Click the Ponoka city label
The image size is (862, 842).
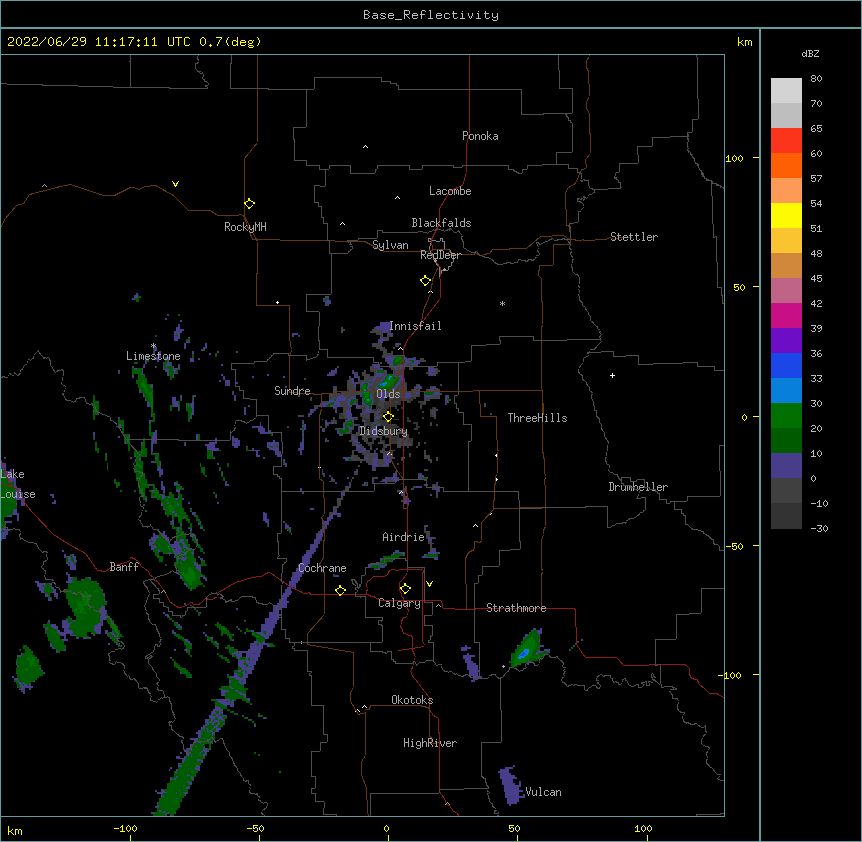click(x=480, y=136)
